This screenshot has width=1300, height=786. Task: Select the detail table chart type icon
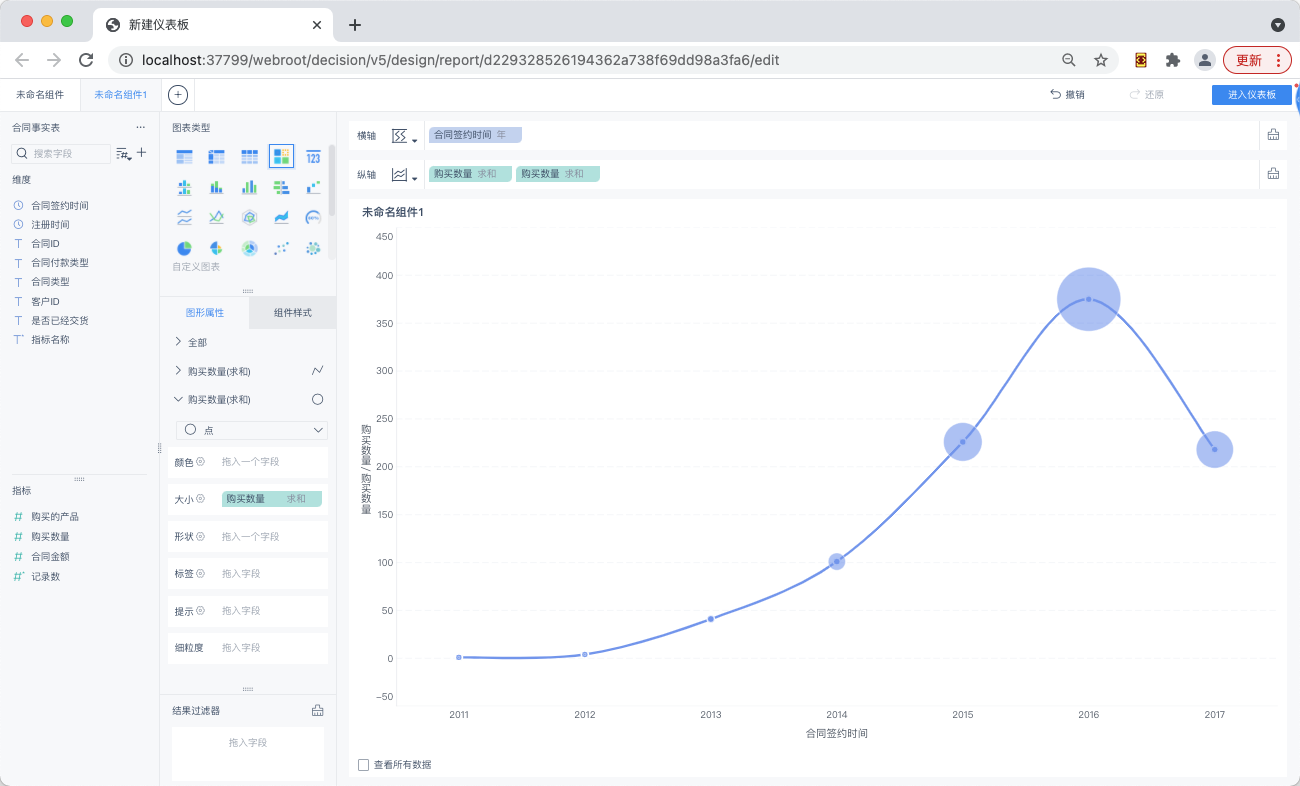coord(249,157)
